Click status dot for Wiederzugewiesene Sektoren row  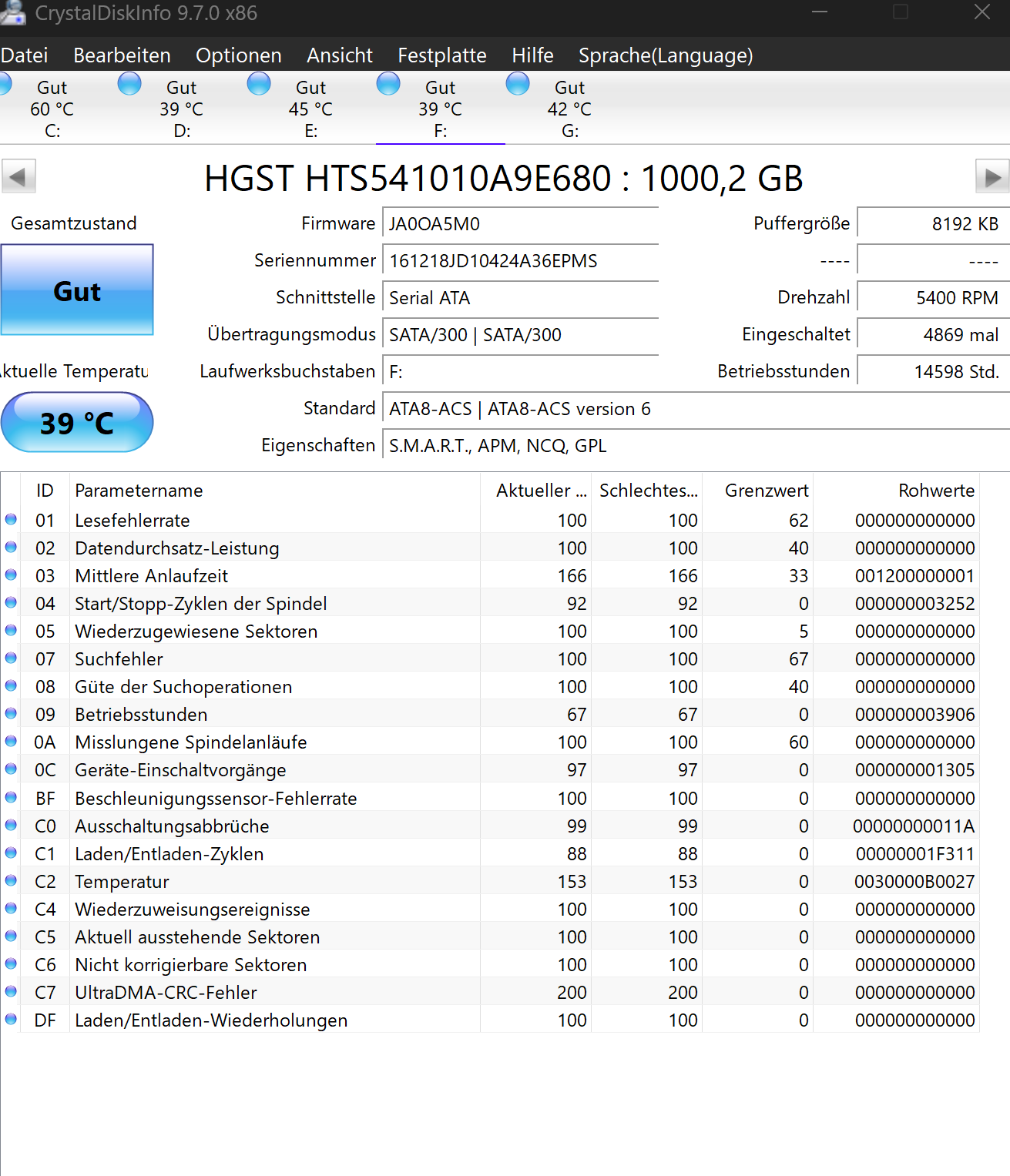[11, 630]
